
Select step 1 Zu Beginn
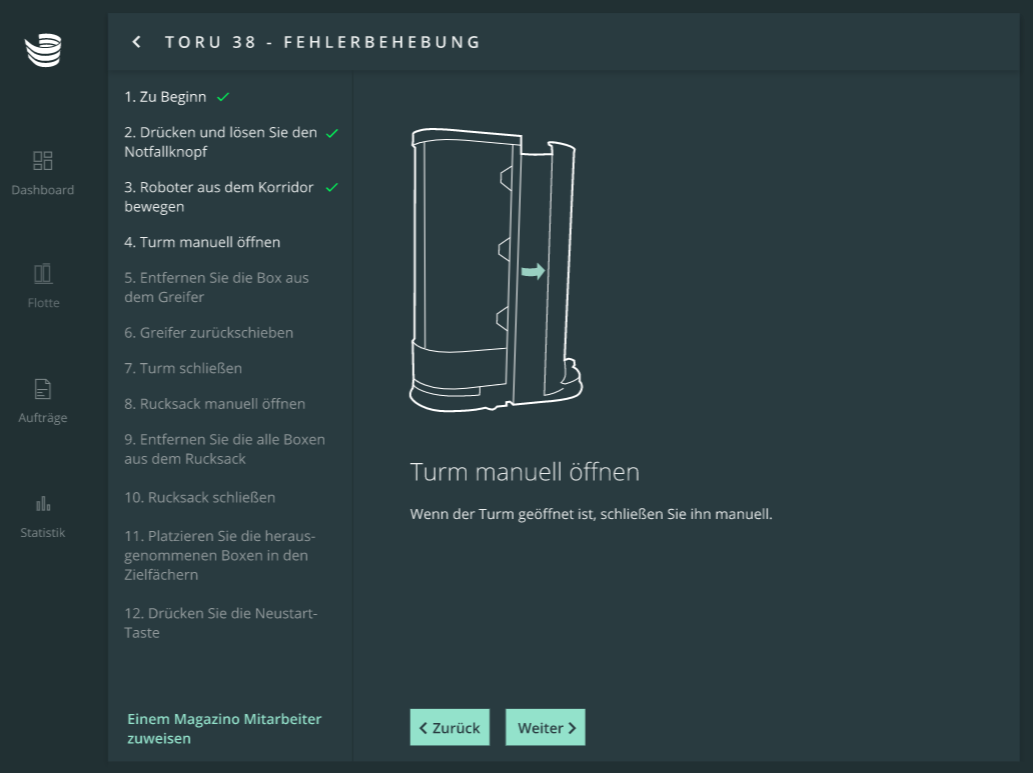(165, 97)
